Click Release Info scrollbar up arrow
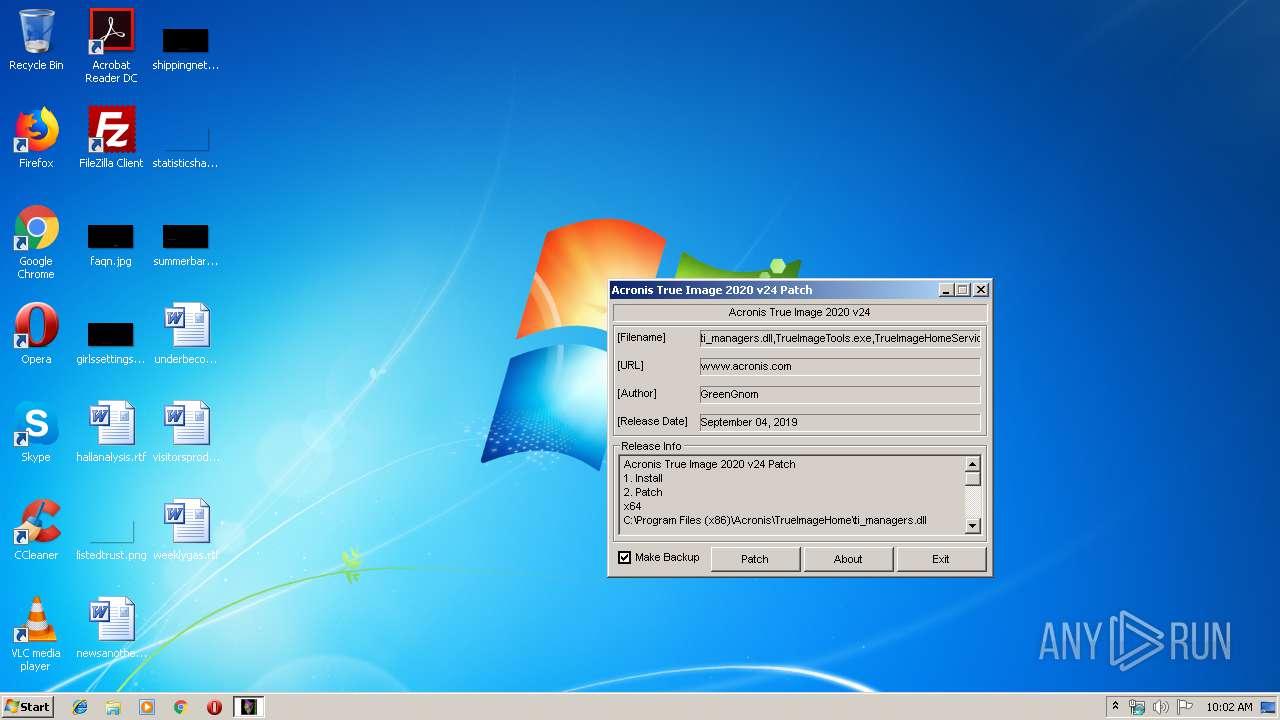Screen dimensions: 1280x720 pyautogui.click(x=973, y=464)
